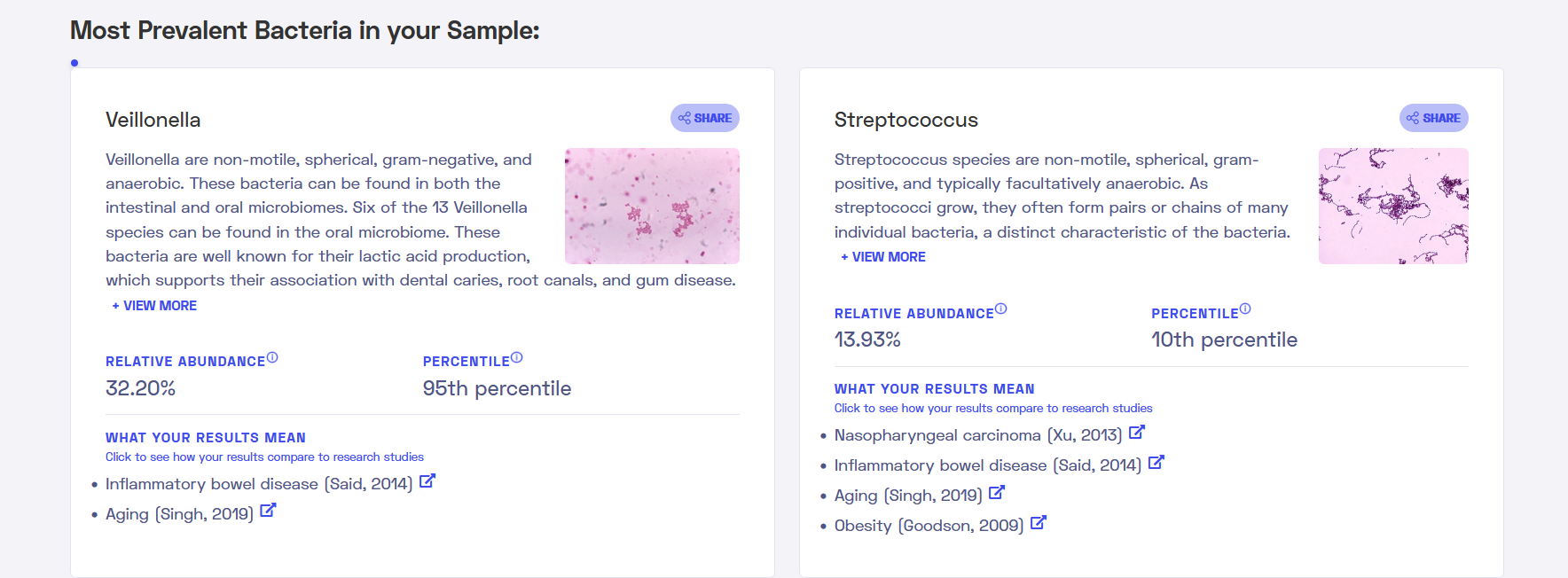Click the Streptococcus microscope image thumbnail
This screenshot has width=1568, height=578.
coord(1393,206)
